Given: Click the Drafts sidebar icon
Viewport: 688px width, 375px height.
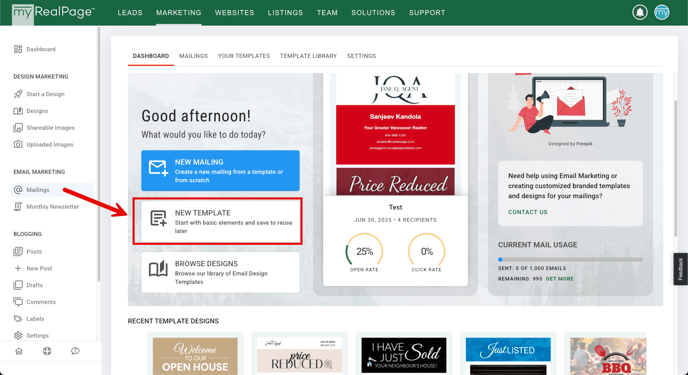Looking at the screenshot, I should [18, 285].
